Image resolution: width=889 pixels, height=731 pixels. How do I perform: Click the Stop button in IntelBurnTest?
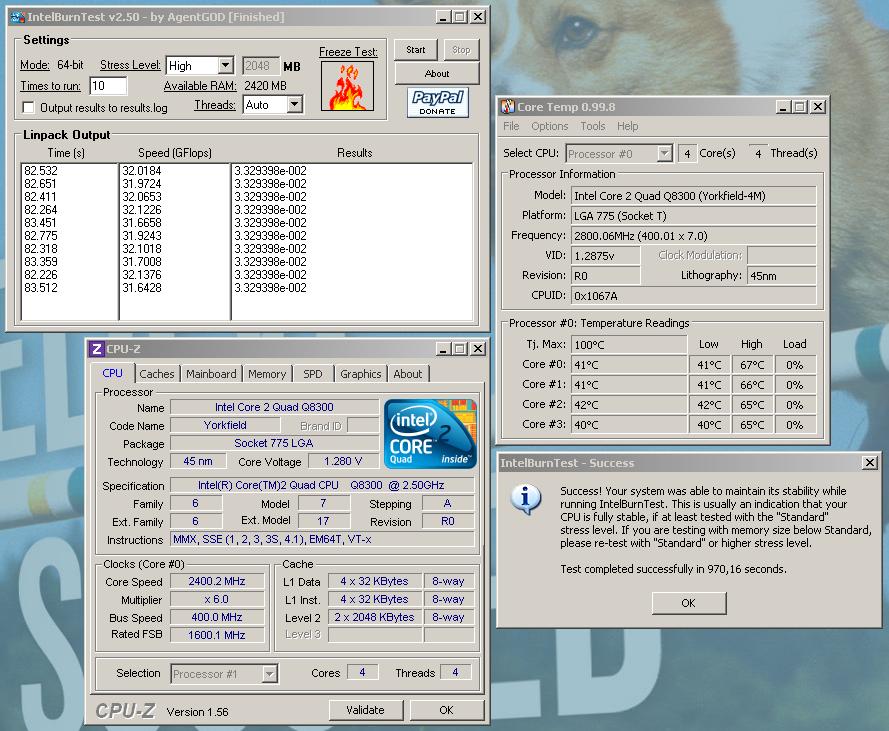461,50
